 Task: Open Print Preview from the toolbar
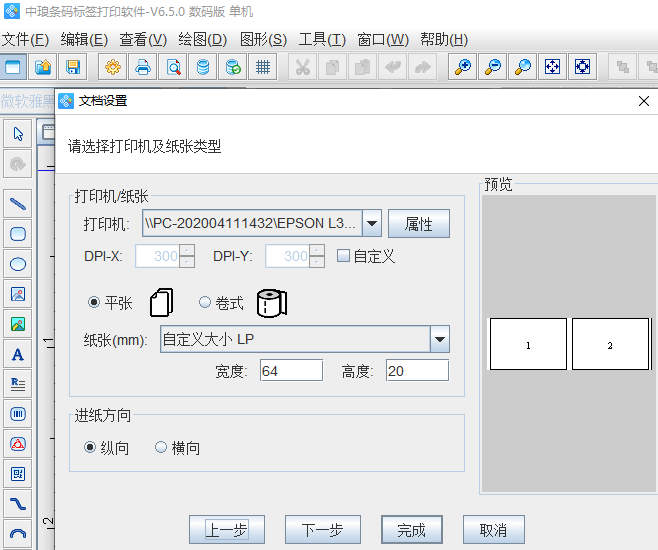click(x=174, y=67)
